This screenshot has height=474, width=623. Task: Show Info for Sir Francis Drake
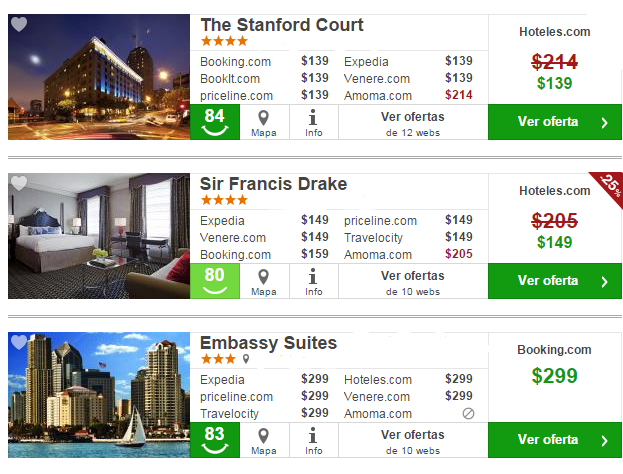click(314, 281)
